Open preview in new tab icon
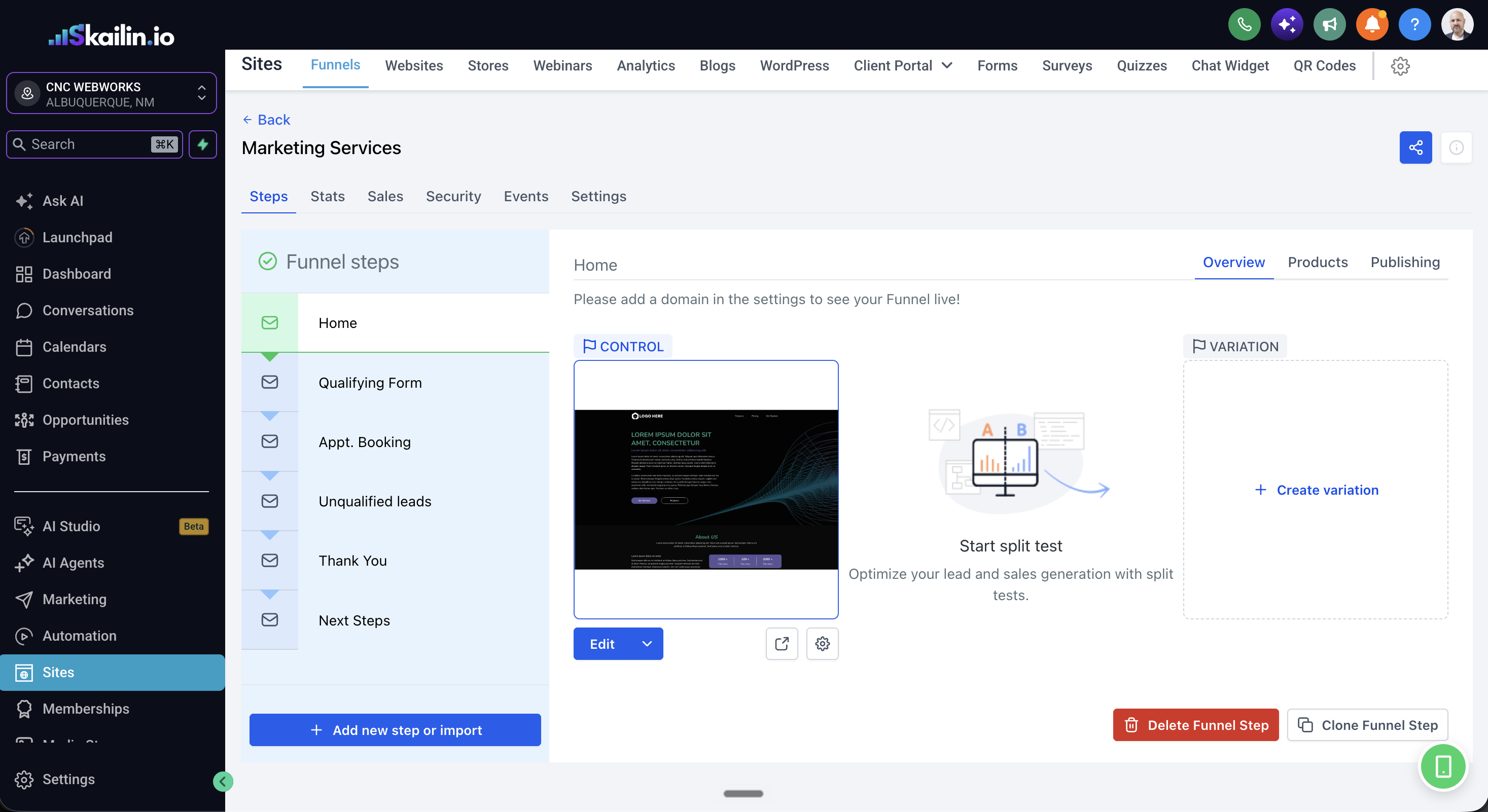This screenshot has height=812, width=1488. [x=782, y=644]
